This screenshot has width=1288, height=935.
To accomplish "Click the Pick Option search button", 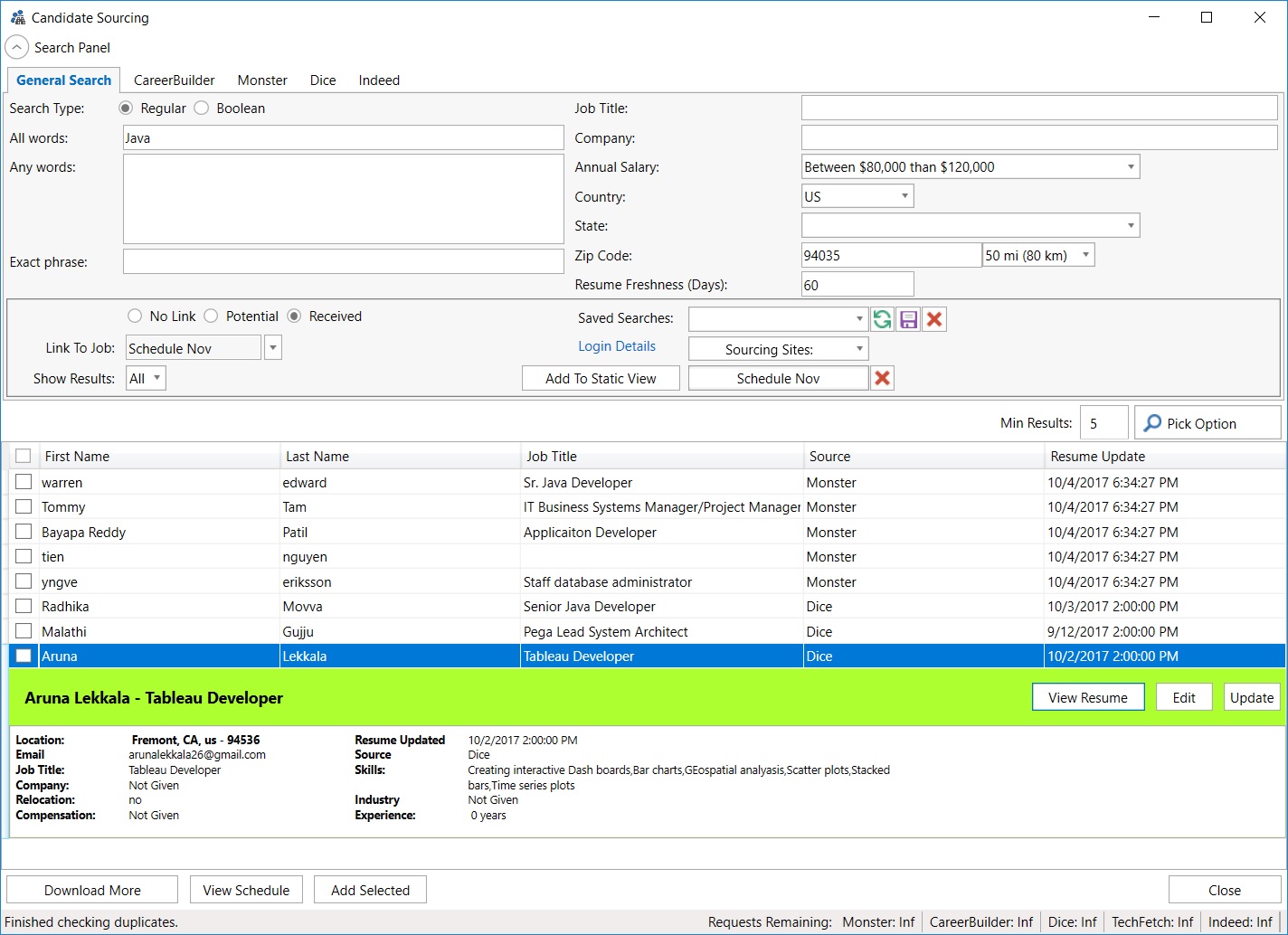I will [x=1207, y=423].
